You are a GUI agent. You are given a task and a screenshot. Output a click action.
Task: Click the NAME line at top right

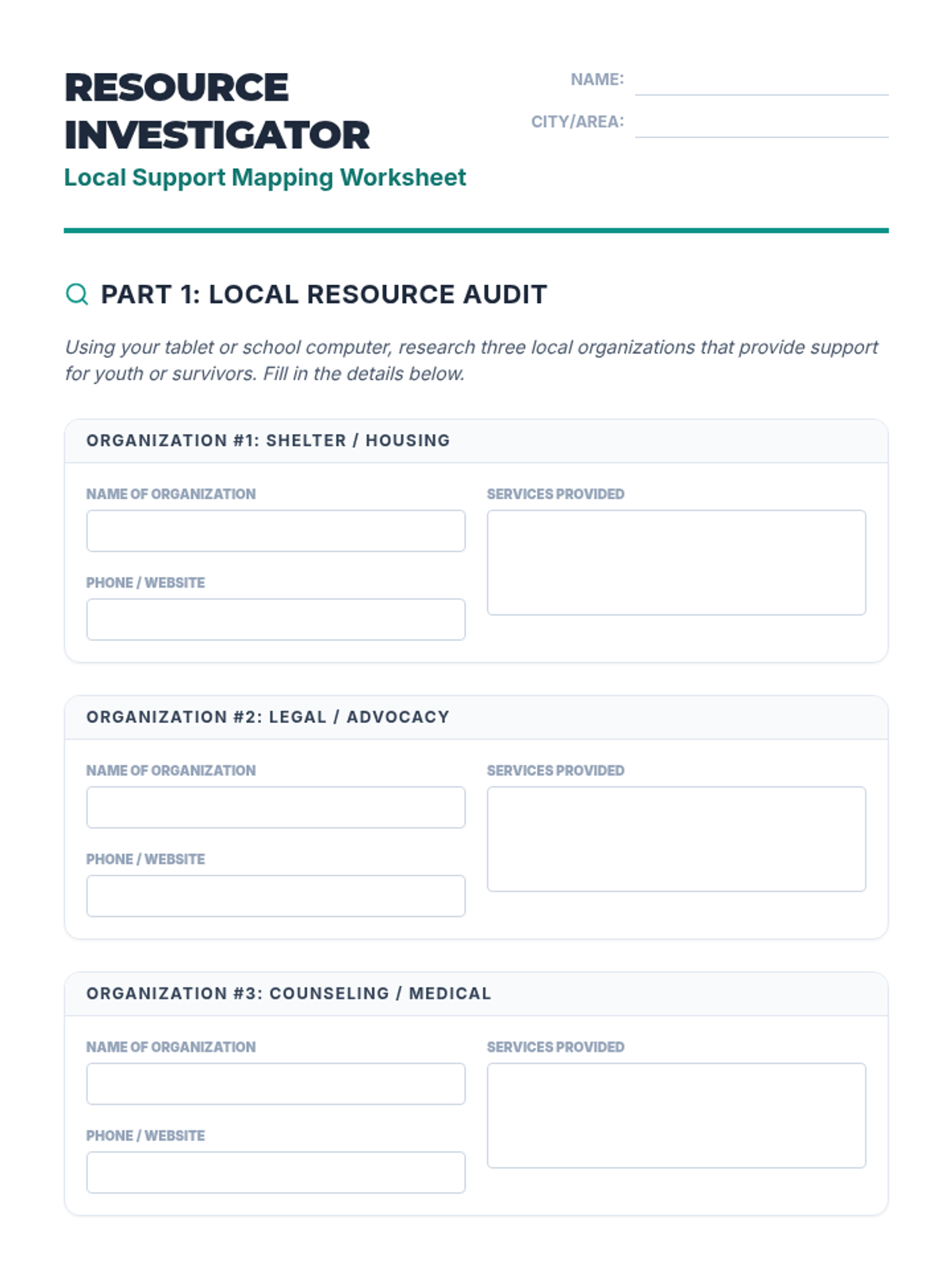(x=761, y=82)
